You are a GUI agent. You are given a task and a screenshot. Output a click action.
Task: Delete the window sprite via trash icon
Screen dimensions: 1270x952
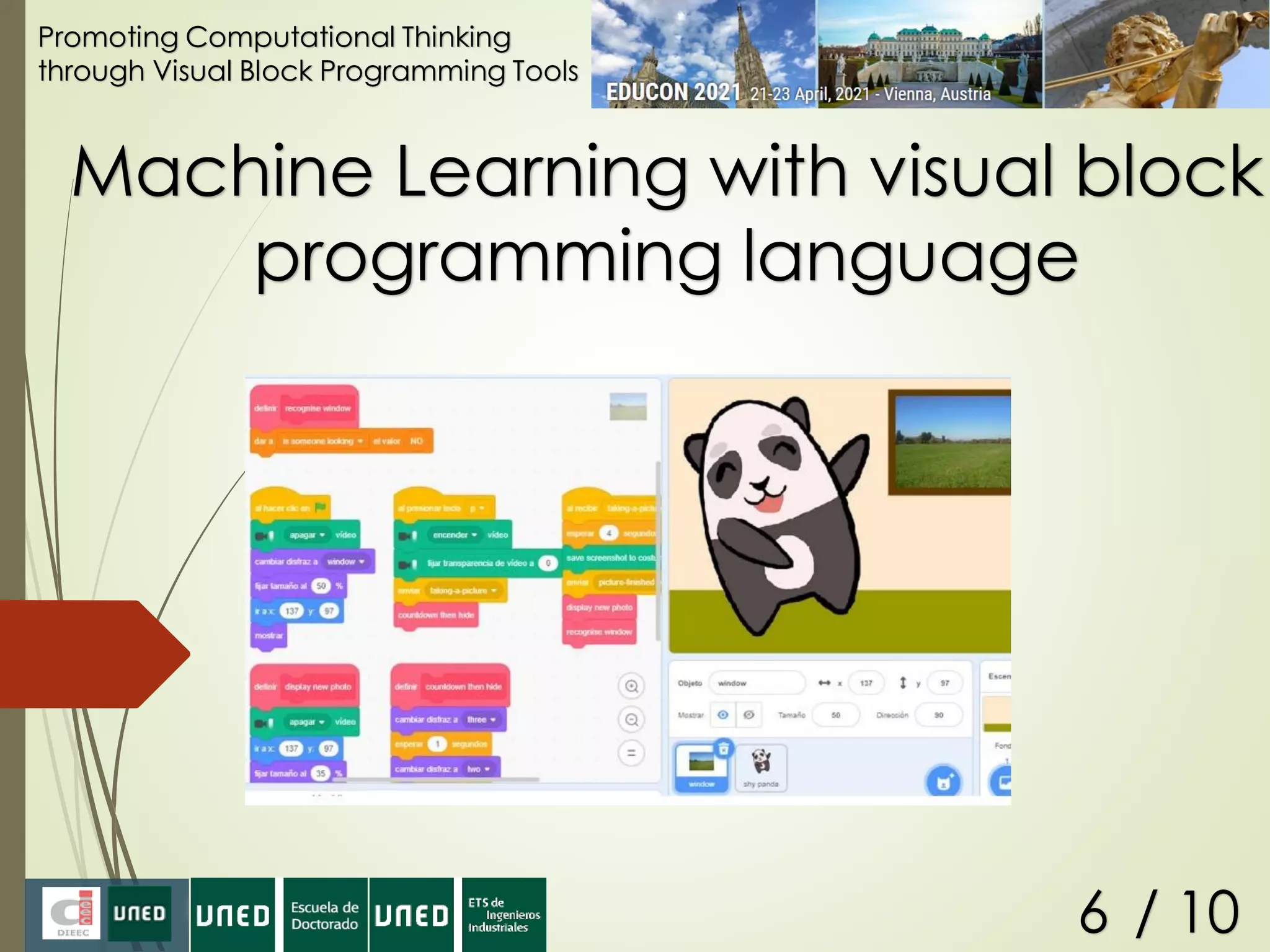[x=723, y=749]
